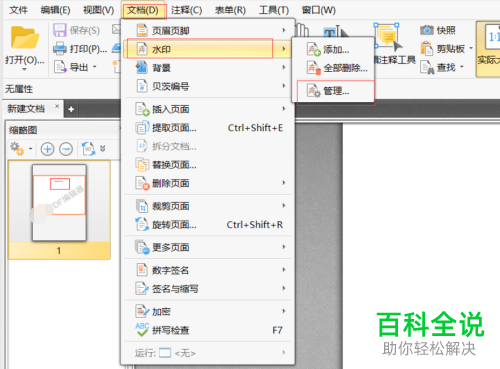Click the 快照 camera icon
Image resolution: width=500 pixels, height=369 pixels.
click(x=426, y=30)
